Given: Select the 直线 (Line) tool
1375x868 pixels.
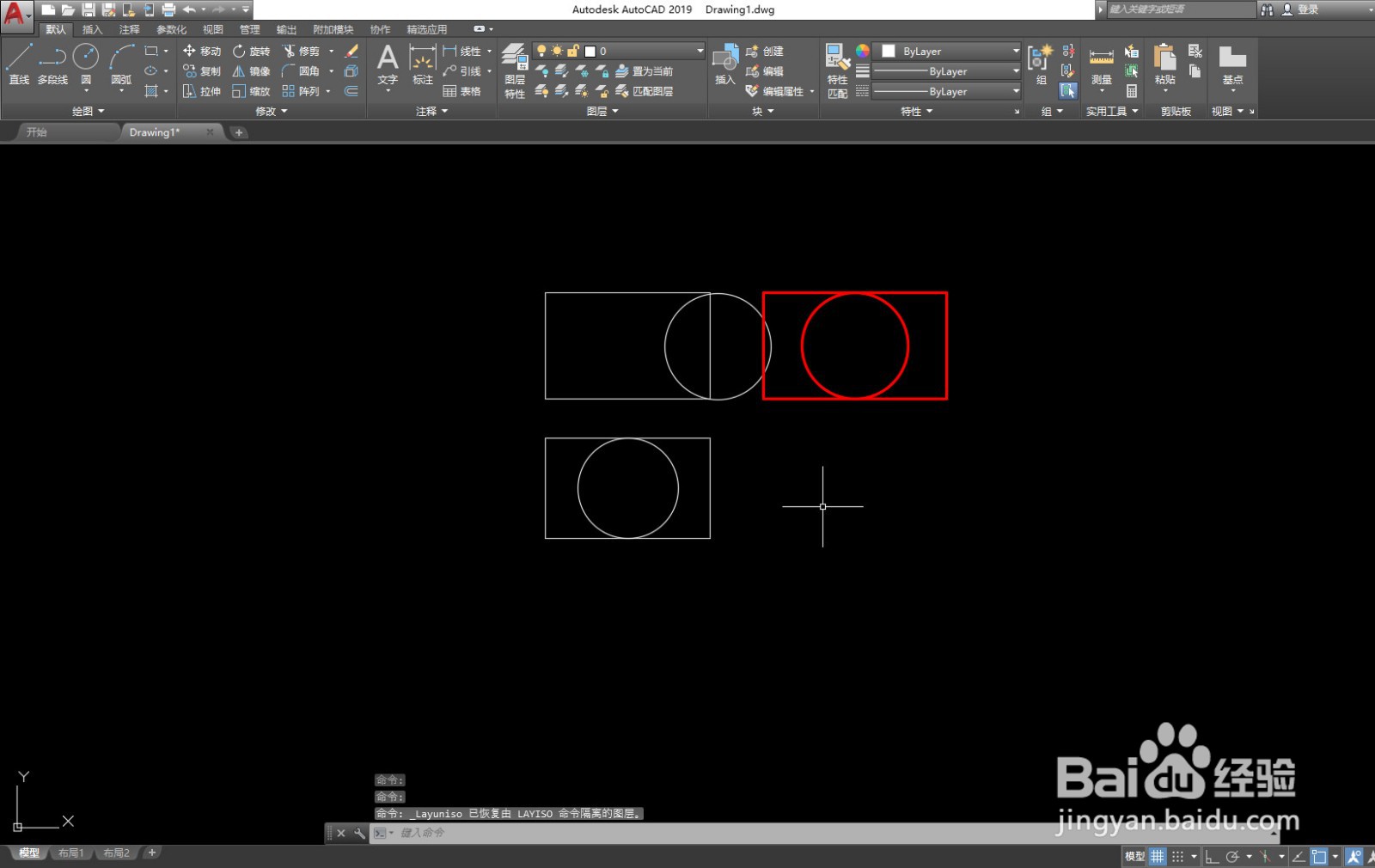Looking at the screenshot, I should (x=19, y=64).
